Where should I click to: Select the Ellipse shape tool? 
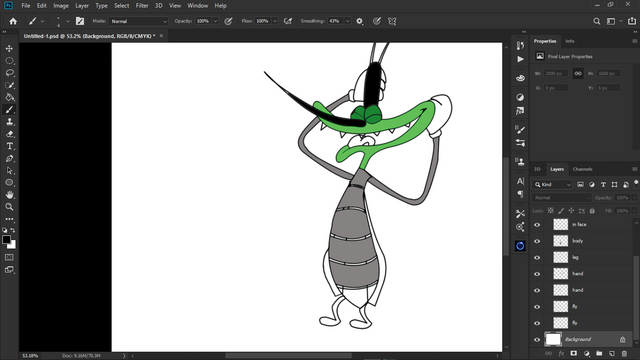coord(9,182)
